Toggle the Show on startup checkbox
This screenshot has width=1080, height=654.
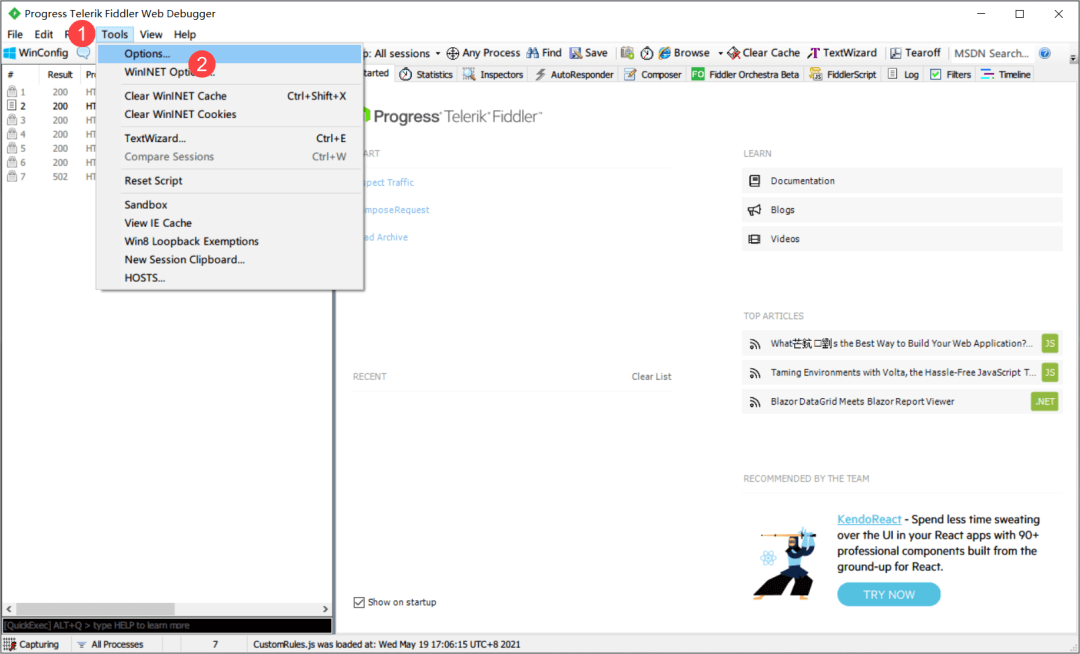click(359, 602)
